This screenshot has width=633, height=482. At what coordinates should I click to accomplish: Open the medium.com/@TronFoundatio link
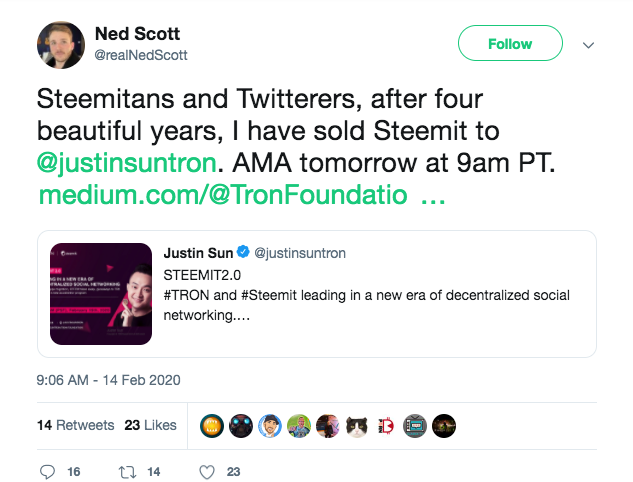[242, 195]
